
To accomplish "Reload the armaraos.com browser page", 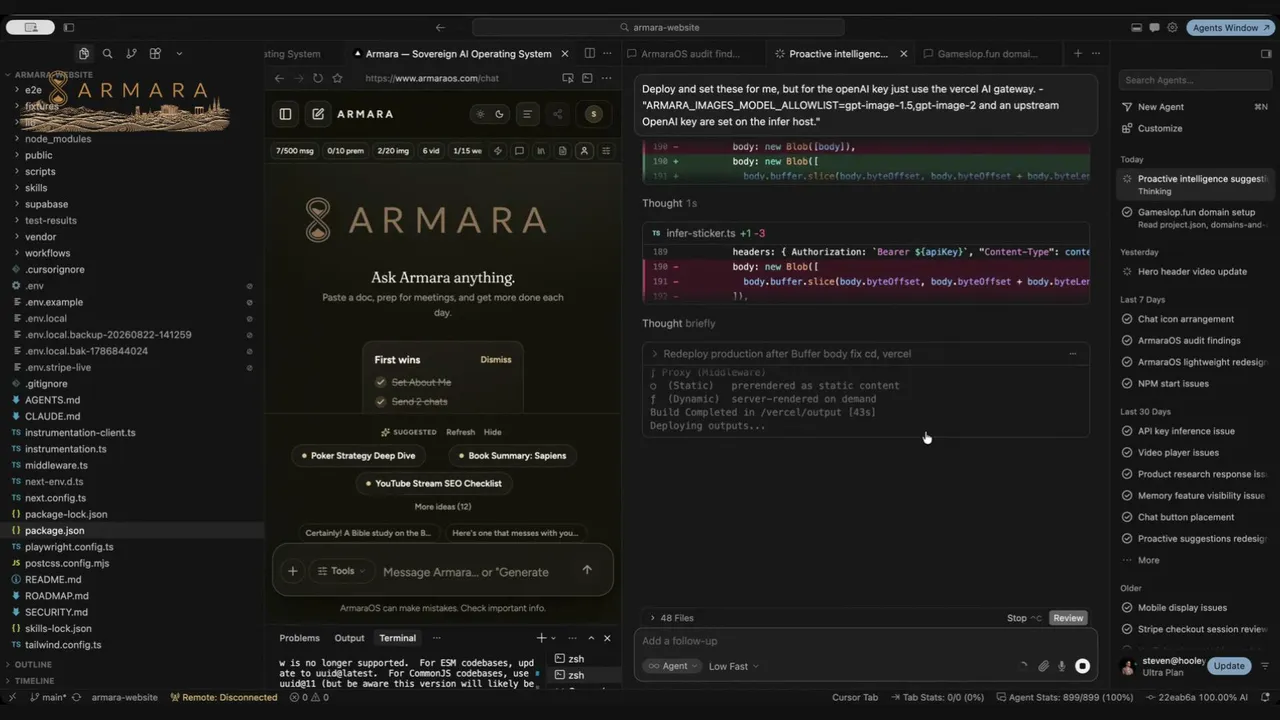I will [318, 78].
